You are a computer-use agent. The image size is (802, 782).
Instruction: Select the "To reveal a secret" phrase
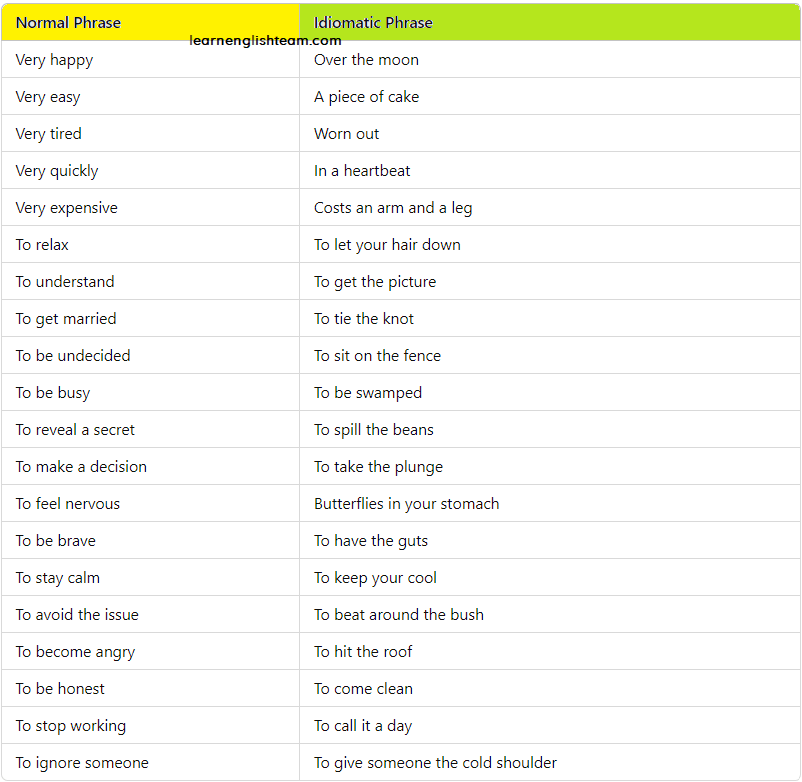(x=75, y=430)
